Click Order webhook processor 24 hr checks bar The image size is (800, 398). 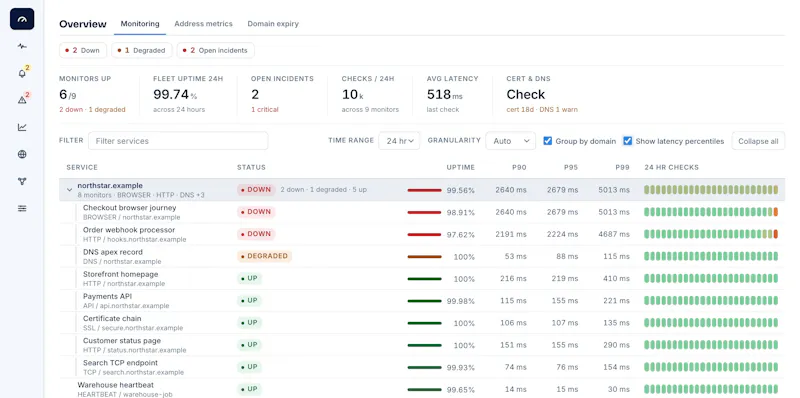[x=711, y=234]
